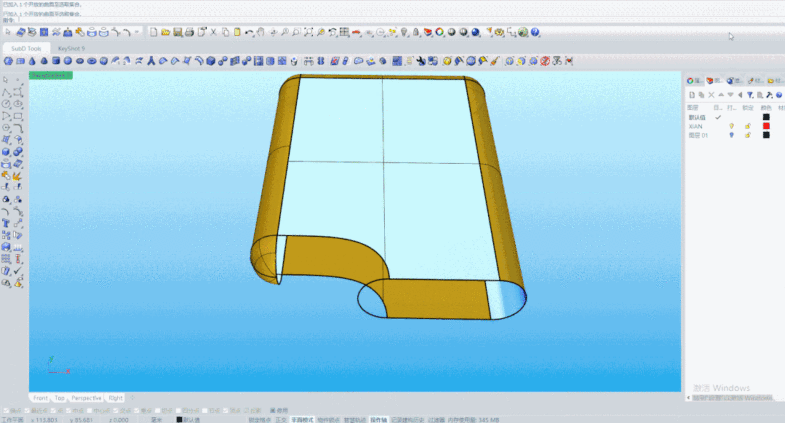This screenshot has height=423, width=785.
Task: Toggle visibility bulb of 图层 01
Action: (x=731, y=135)
